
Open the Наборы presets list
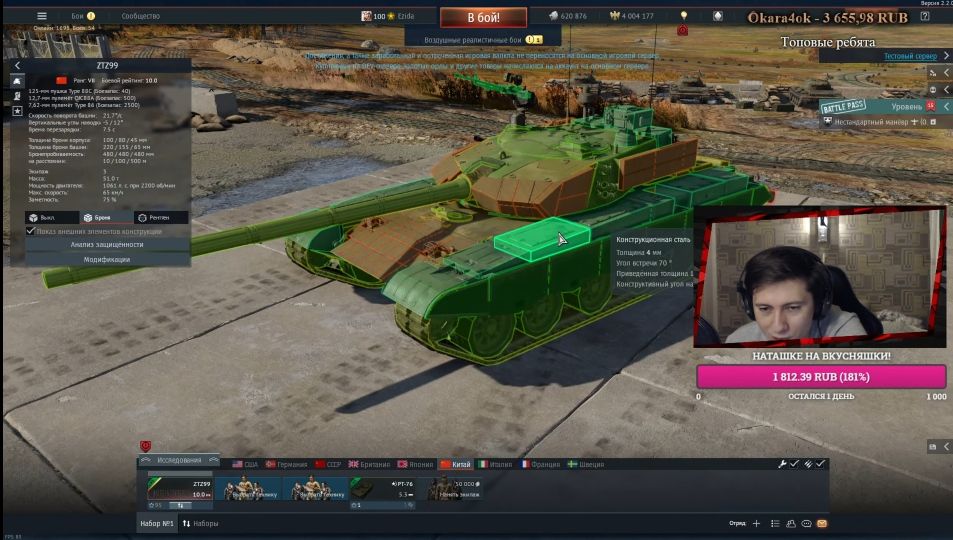(201, 523)
